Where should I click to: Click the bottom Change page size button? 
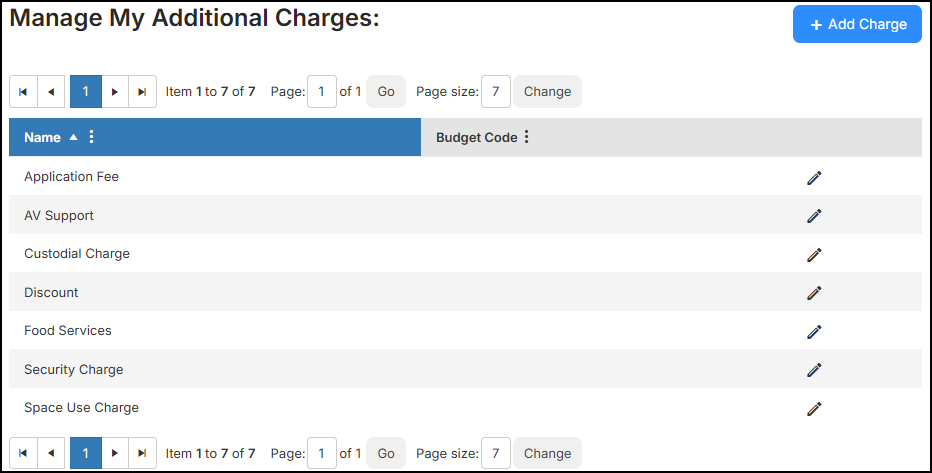pos(547,453)
